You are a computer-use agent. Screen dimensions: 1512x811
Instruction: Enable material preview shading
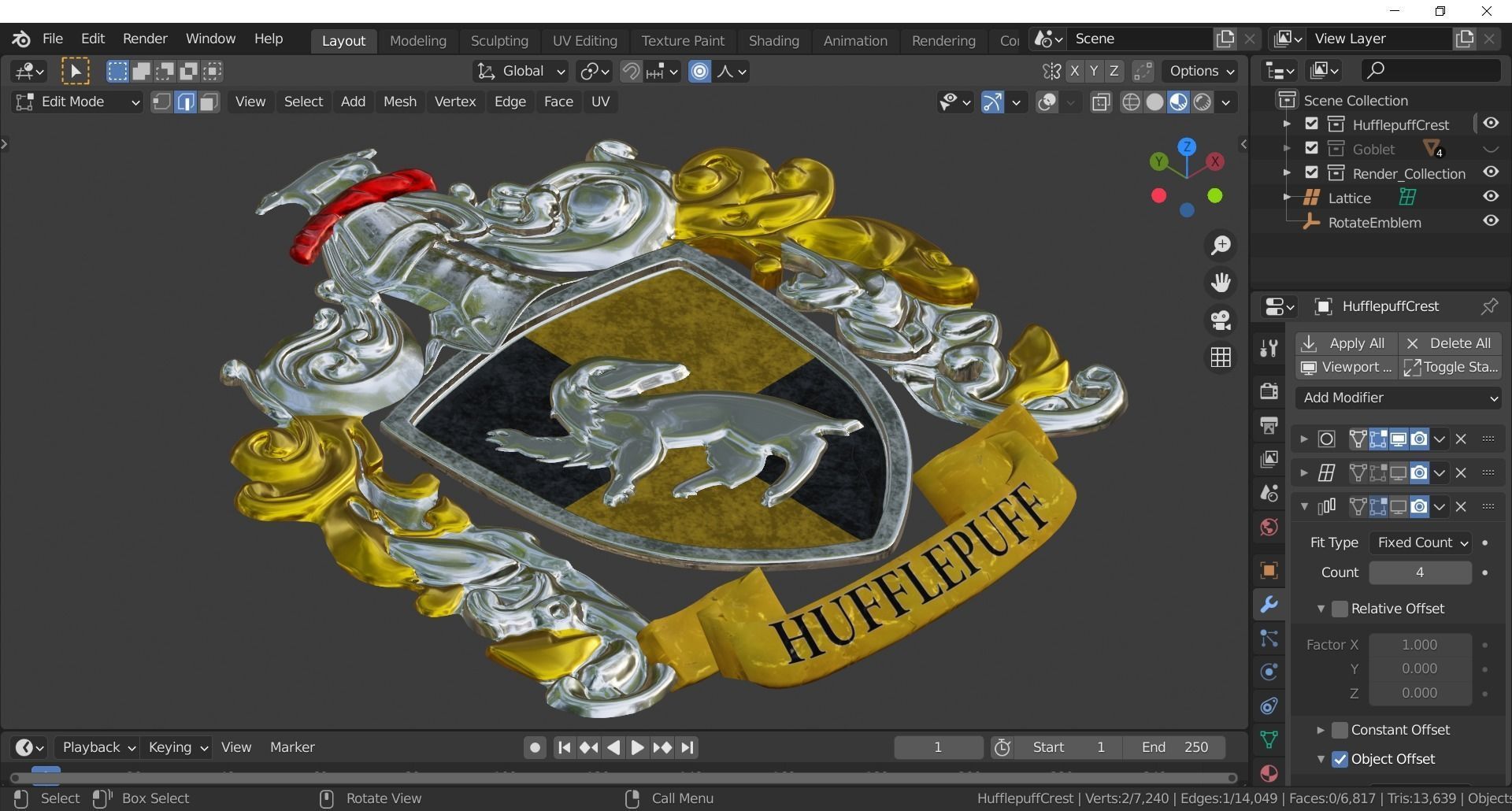[x=1178, y=102]
